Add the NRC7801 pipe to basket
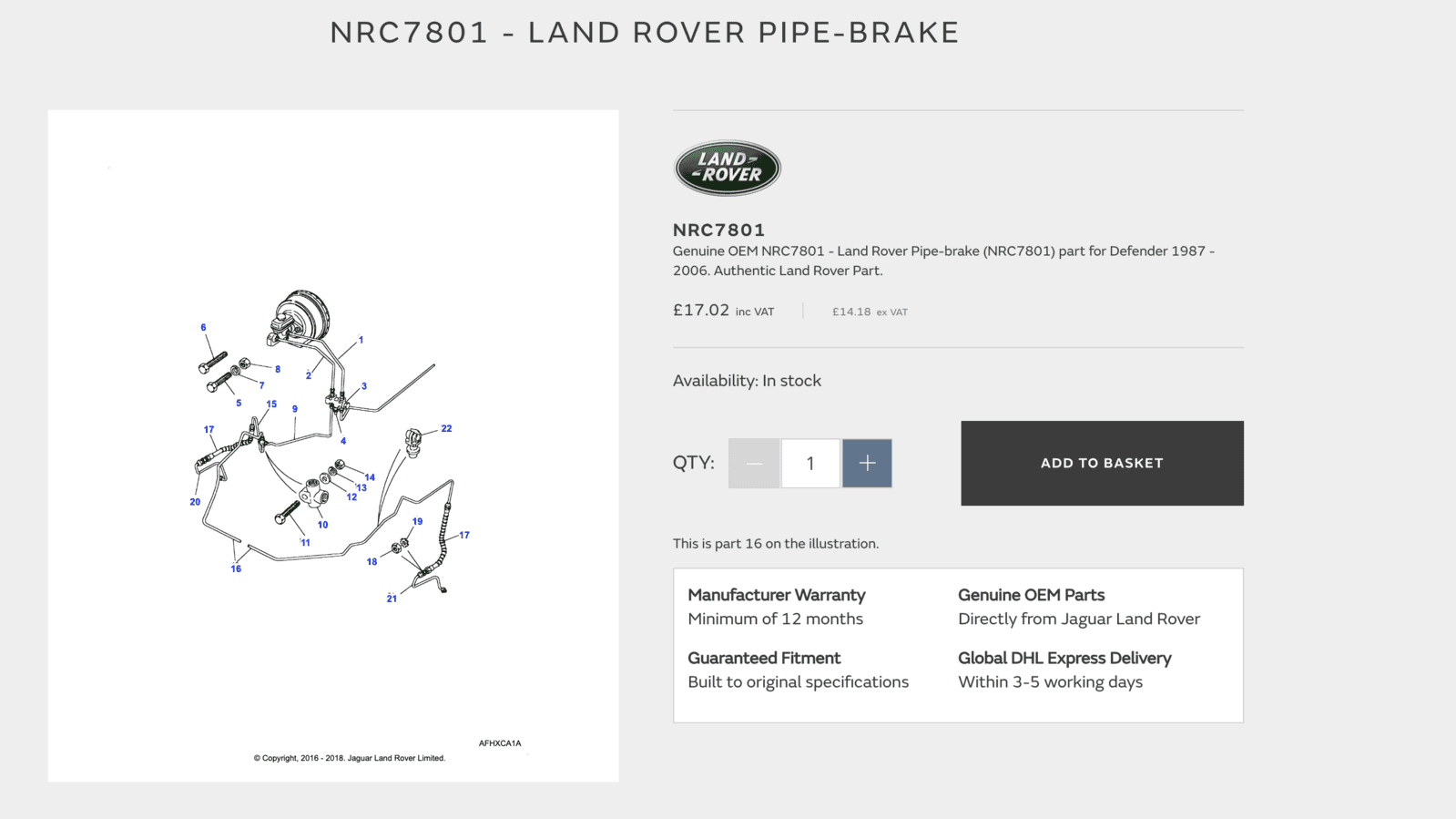 (1102, 463)
